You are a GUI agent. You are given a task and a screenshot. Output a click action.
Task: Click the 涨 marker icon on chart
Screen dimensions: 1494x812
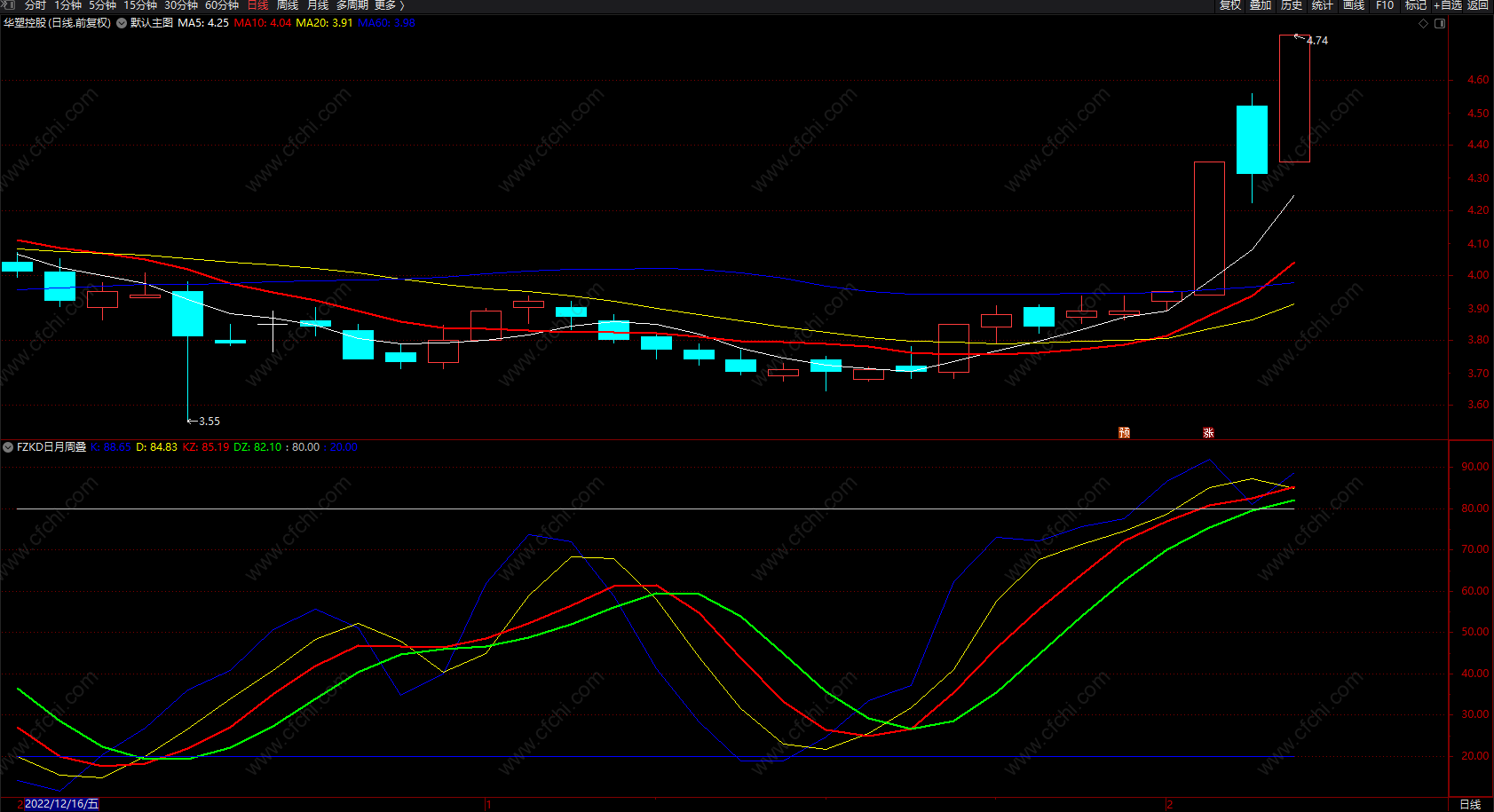click(x=1208, y=433)
